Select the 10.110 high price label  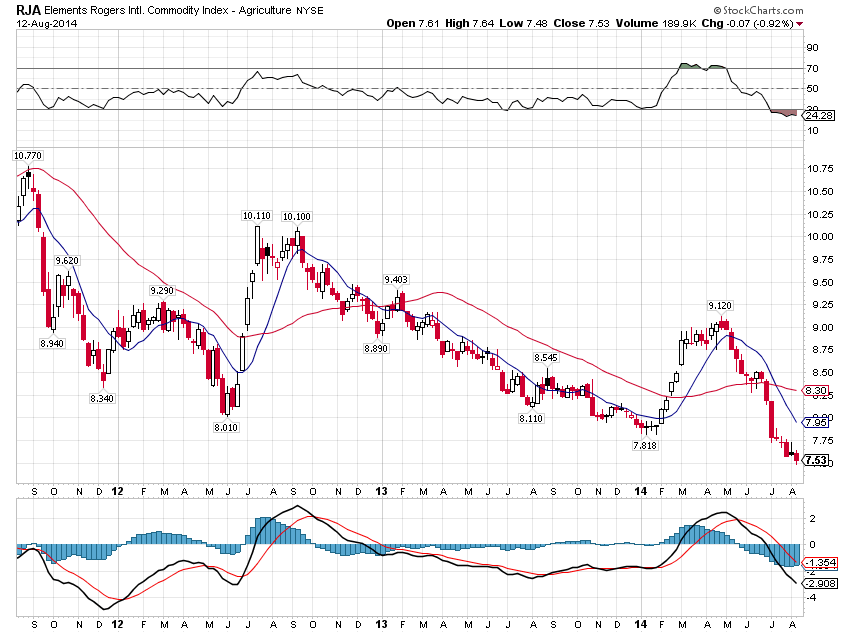(256, 216)
